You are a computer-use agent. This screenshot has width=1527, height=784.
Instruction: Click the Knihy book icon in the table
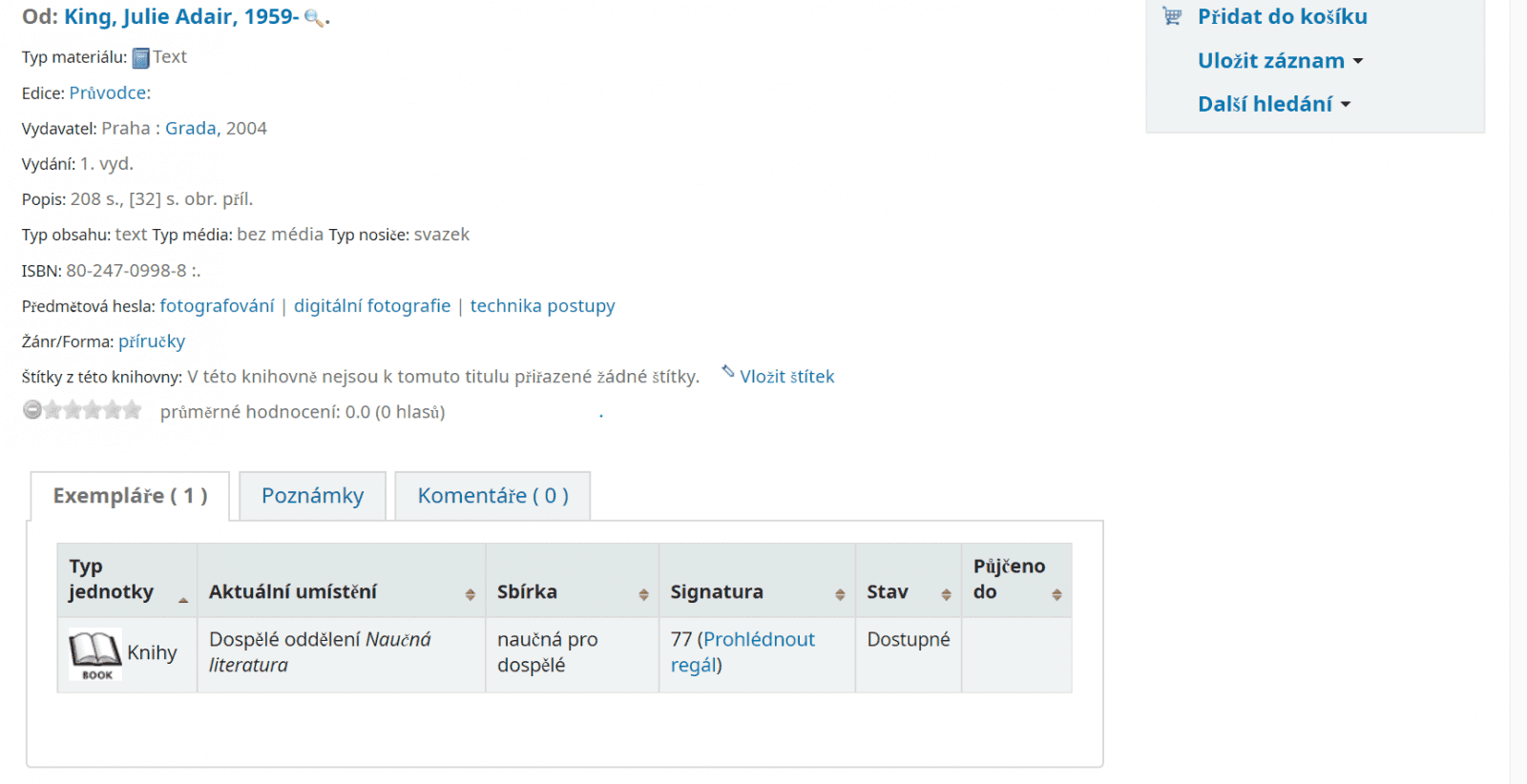pyautogui.click(x=95, y=654)
